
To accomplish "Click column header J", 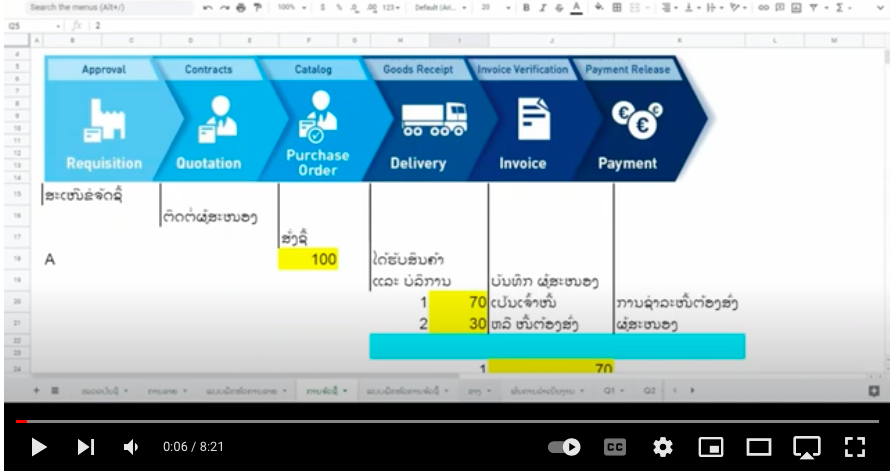I will click(551, 40).
